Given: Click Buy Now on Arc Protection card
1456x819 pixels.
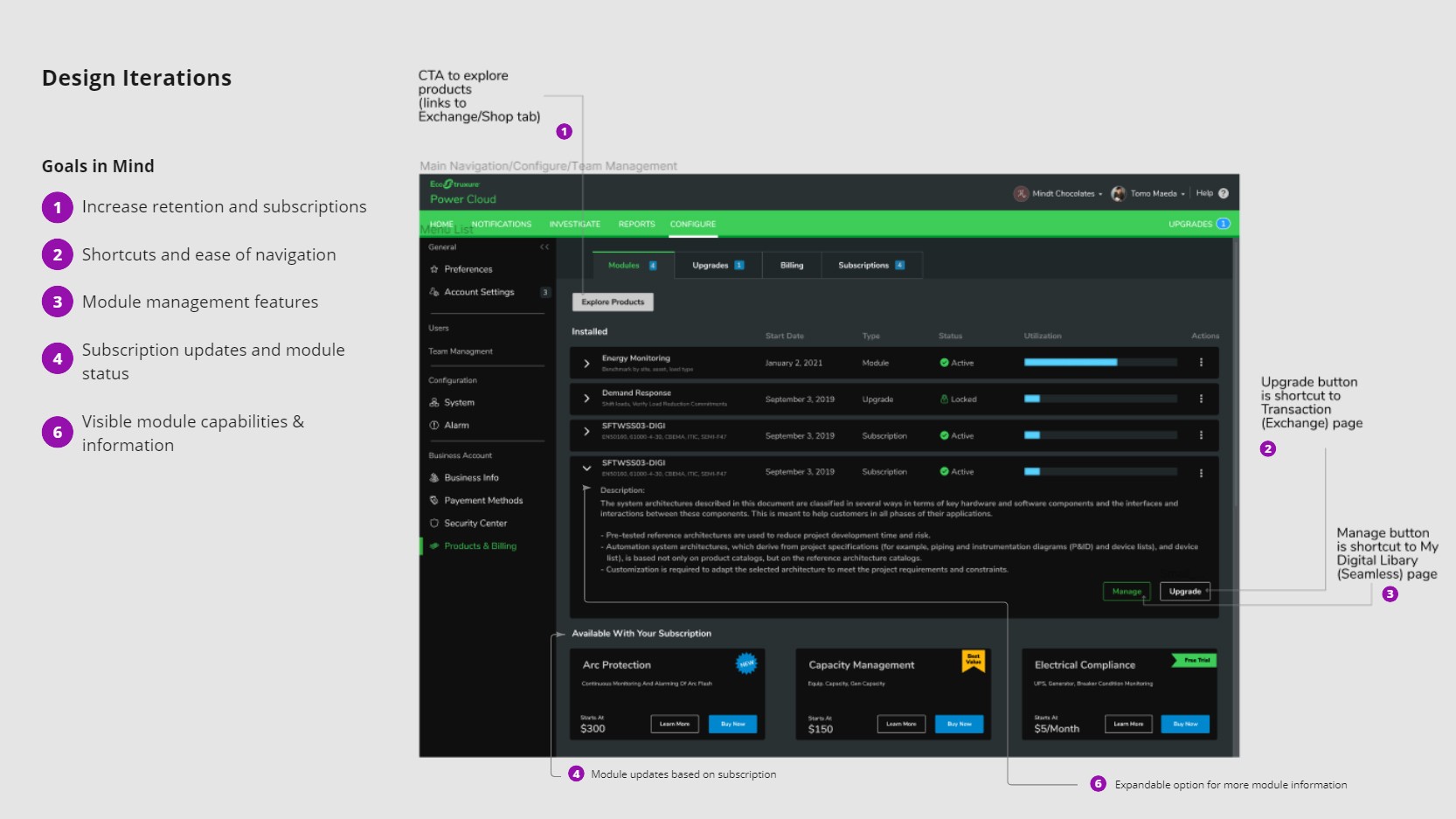Looking at the screenshot, I should 733,724.
